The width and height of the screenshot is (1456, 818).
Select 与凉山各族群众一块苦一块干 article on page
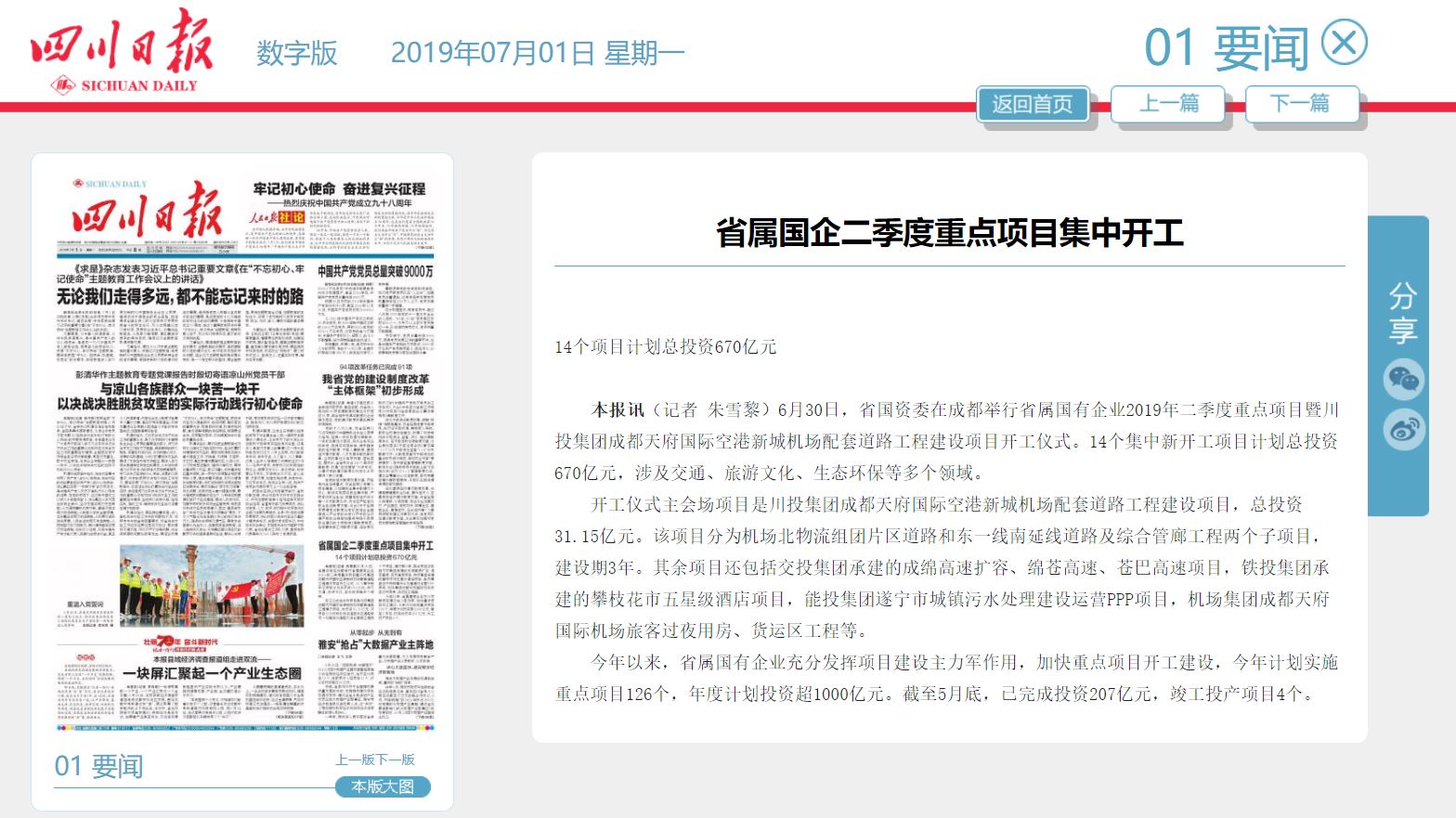click(x=180, y=389)
